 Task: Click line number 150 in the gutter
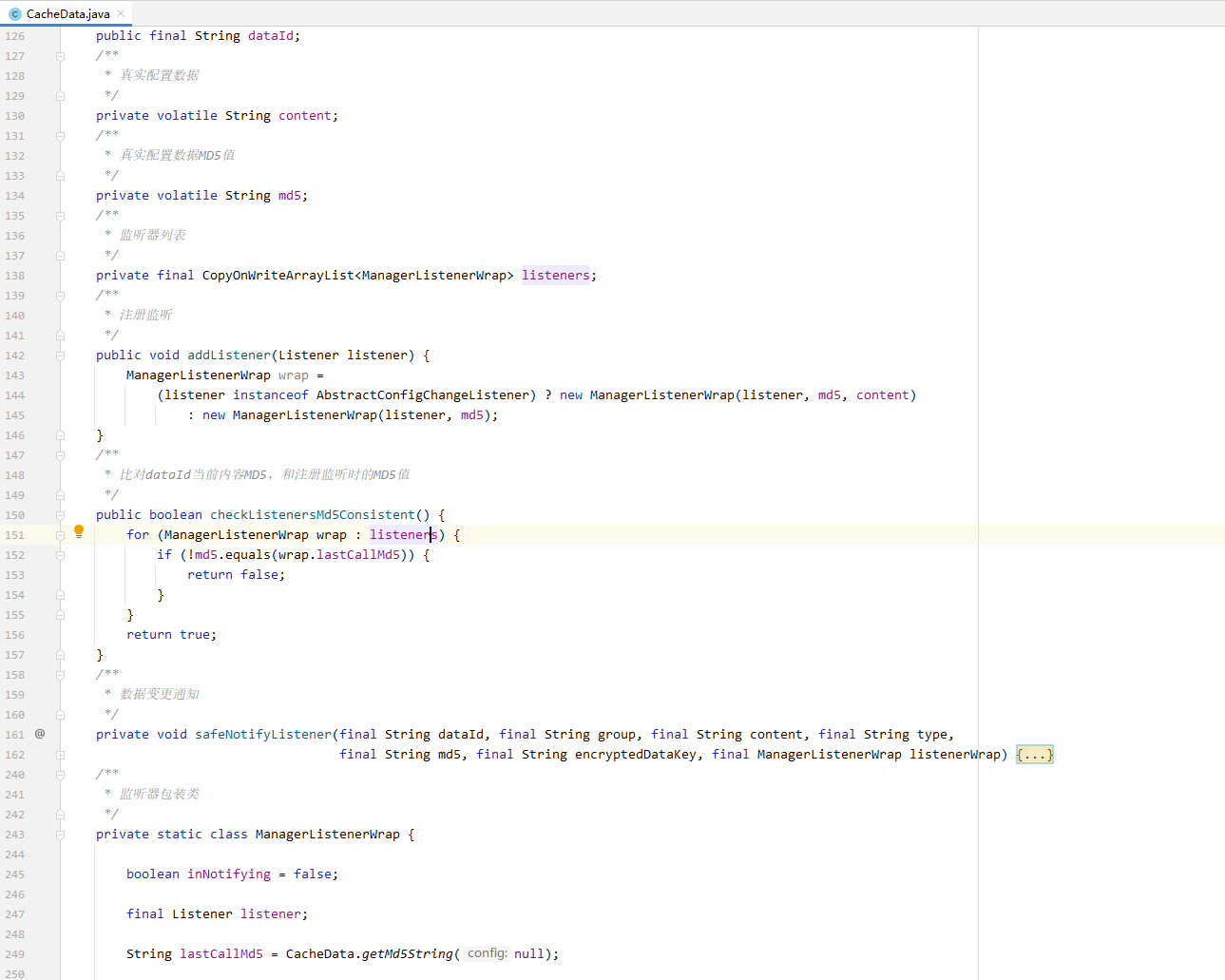15,515
